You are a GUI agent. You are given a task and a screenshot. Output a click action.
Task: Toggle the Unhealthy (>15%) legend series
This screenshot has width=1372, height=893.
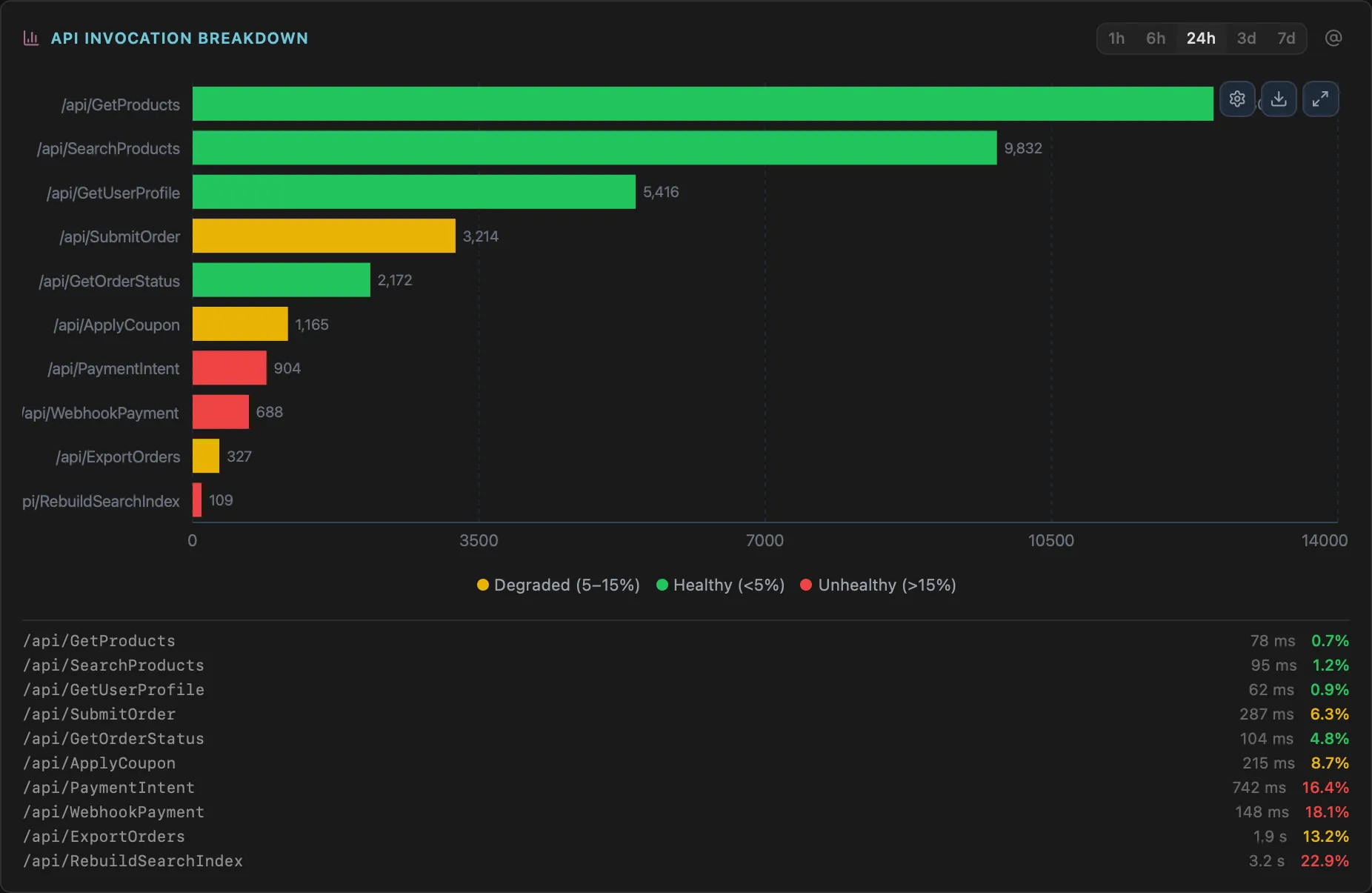879,585
